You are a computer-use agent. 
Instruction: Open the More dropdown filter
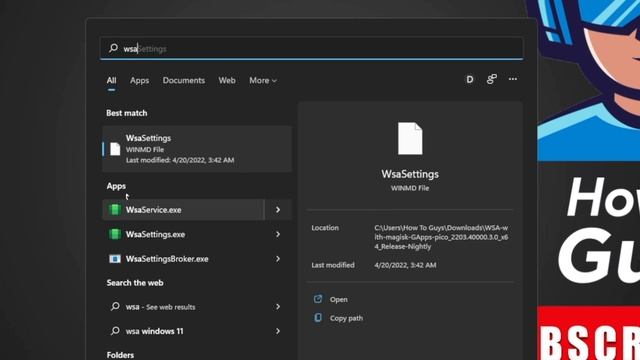(263, 80)
